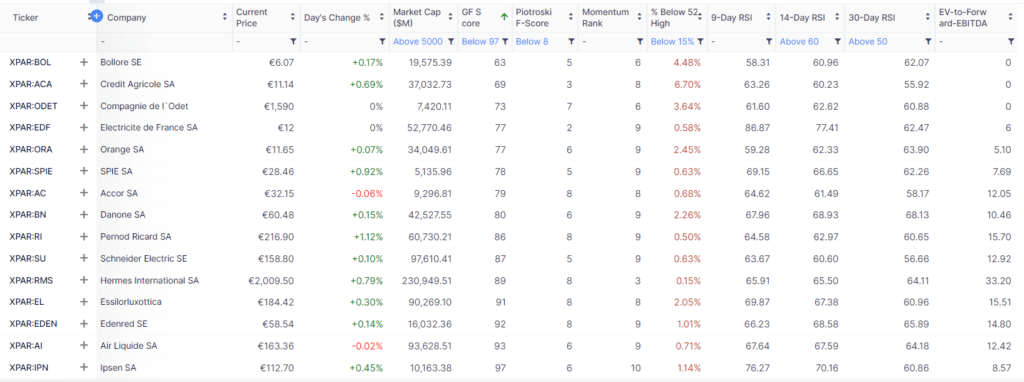Click the blue add column plus icon
Viewport: 1024px width, 382px height.
coord(97,15)
